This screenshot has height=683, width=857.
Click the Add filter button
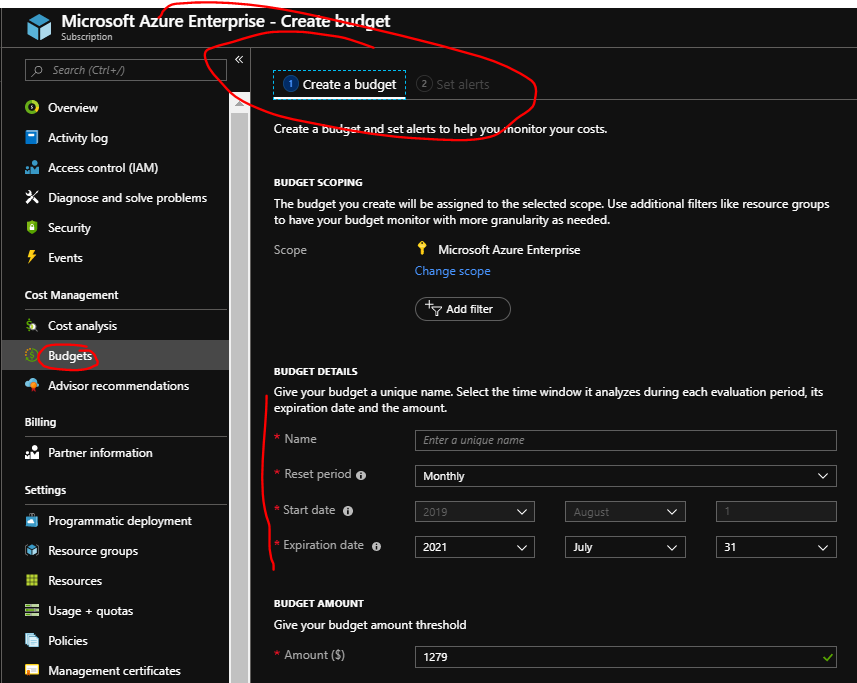point(462,309)
